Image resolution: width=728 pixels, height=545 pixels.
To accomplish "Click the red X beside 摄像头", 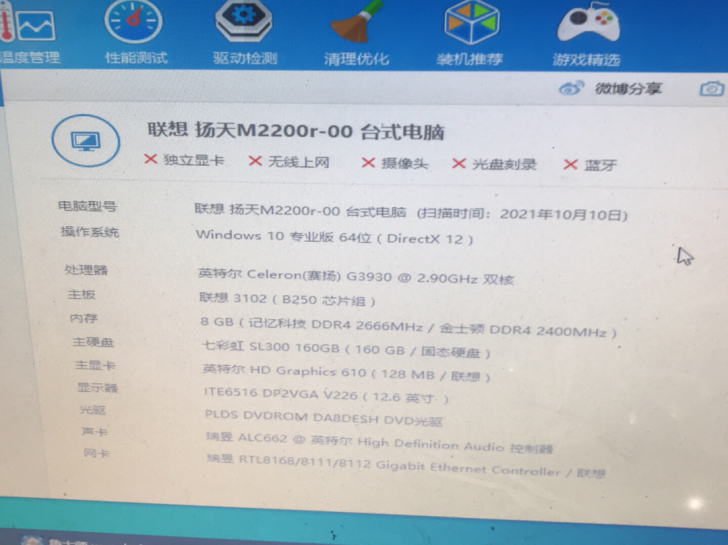I will 368,162.
